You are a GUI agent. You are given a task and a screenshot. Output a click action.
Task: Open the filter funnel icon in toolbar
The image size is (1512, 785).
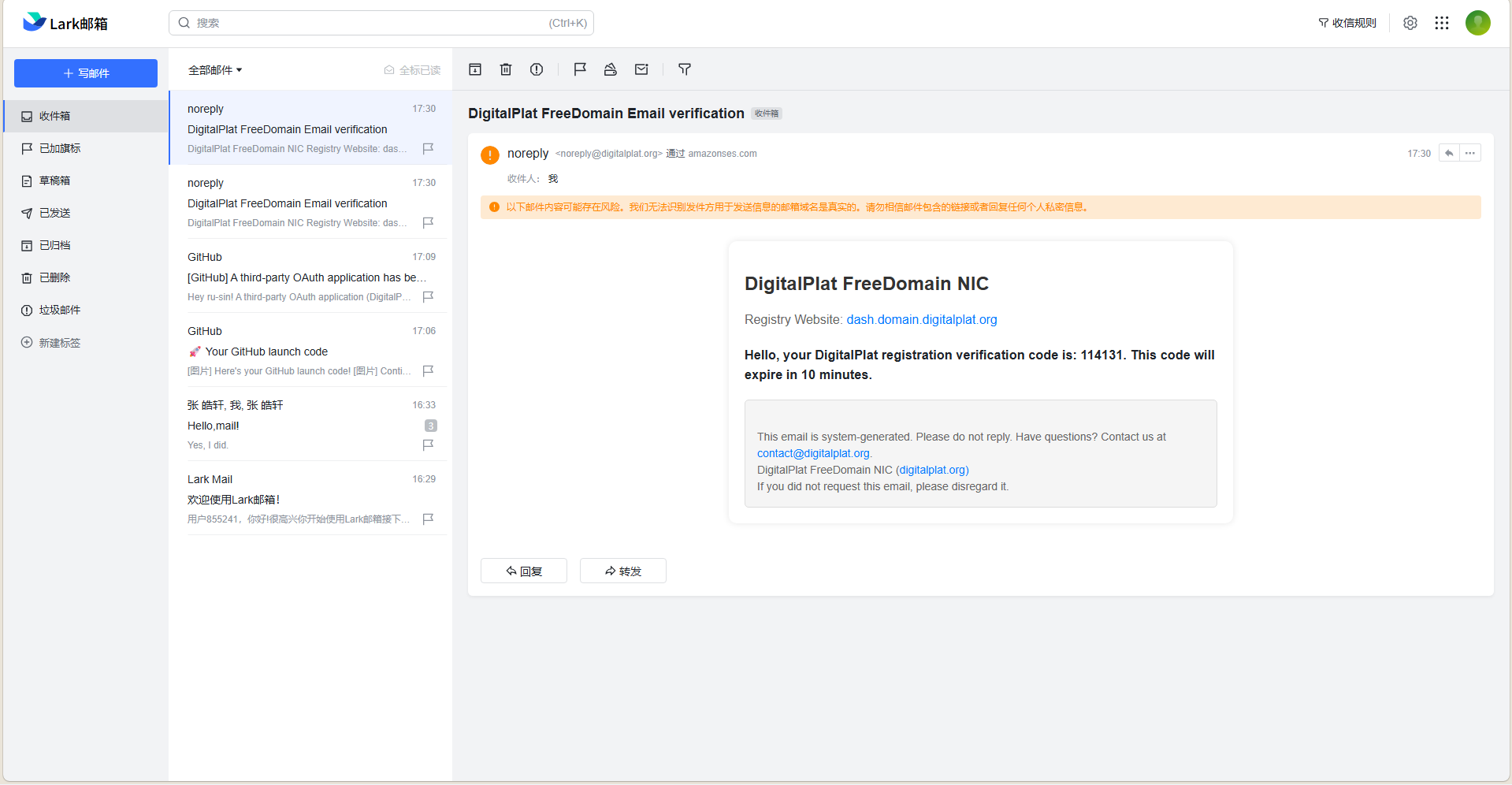click(685, 69)
